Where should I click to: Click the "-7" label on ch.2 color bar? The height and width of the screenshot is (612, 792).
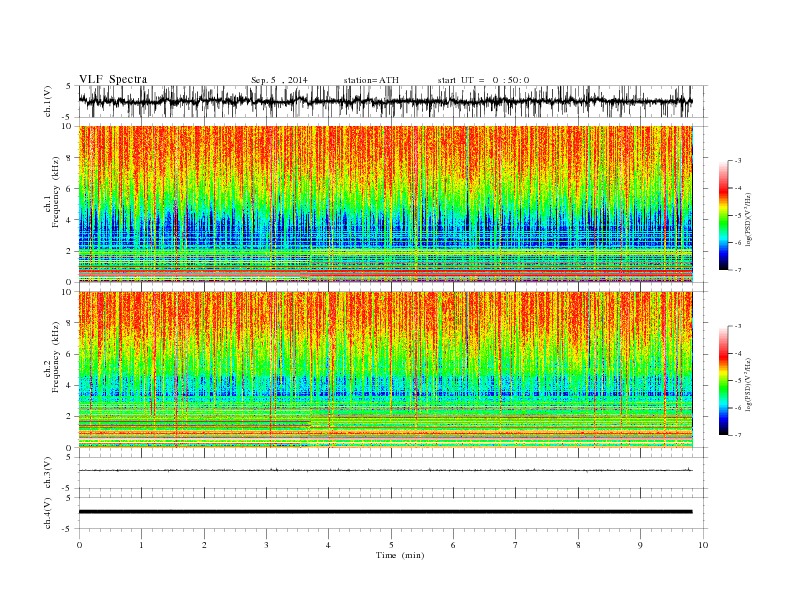(x=738, y=435)
